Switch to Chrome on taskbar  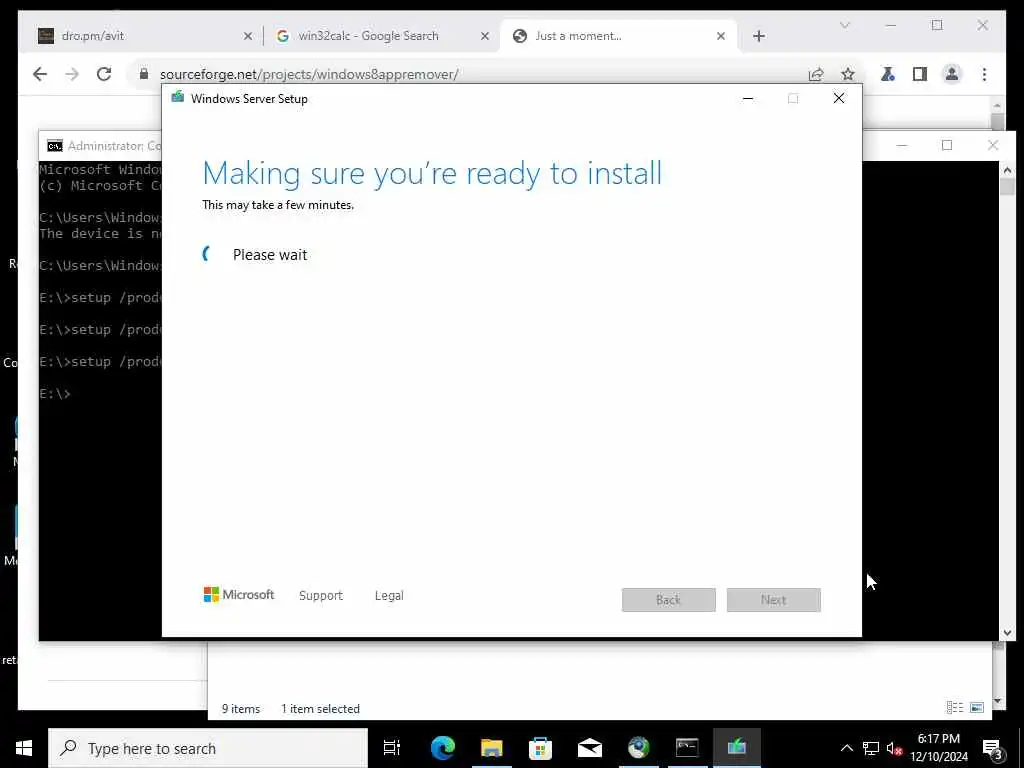(639, 748)
